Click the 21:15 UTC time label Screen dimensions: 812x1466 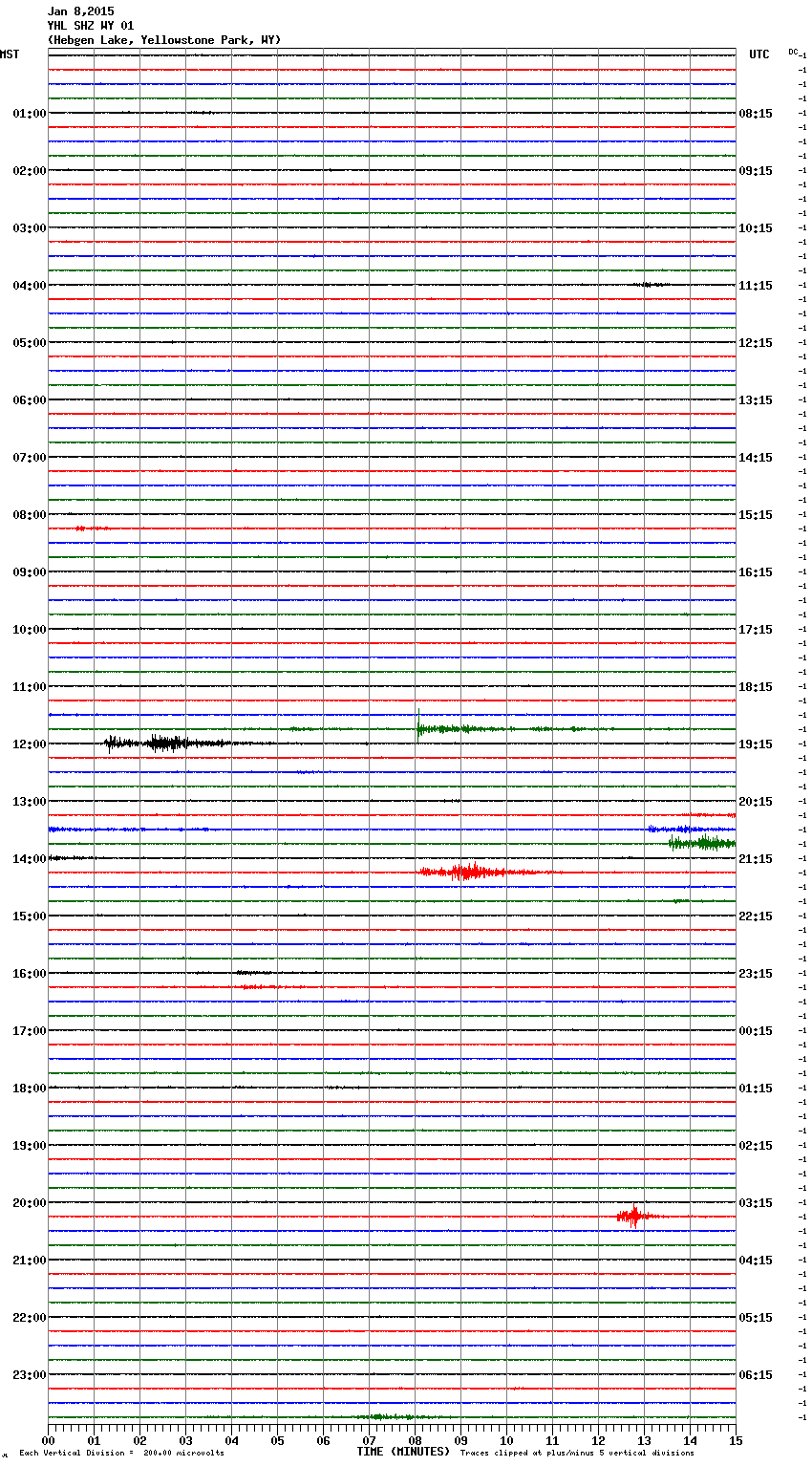click(756, 859)
